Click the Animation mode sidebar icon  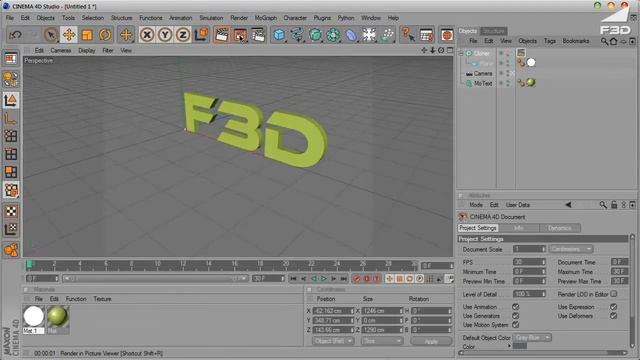click(x=11, y=250)
